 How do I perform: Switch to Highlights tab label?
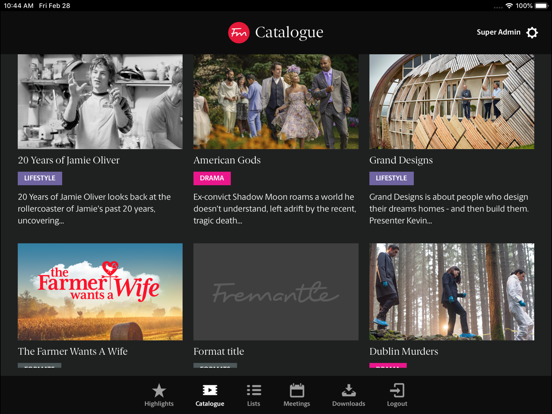[159, 404]
